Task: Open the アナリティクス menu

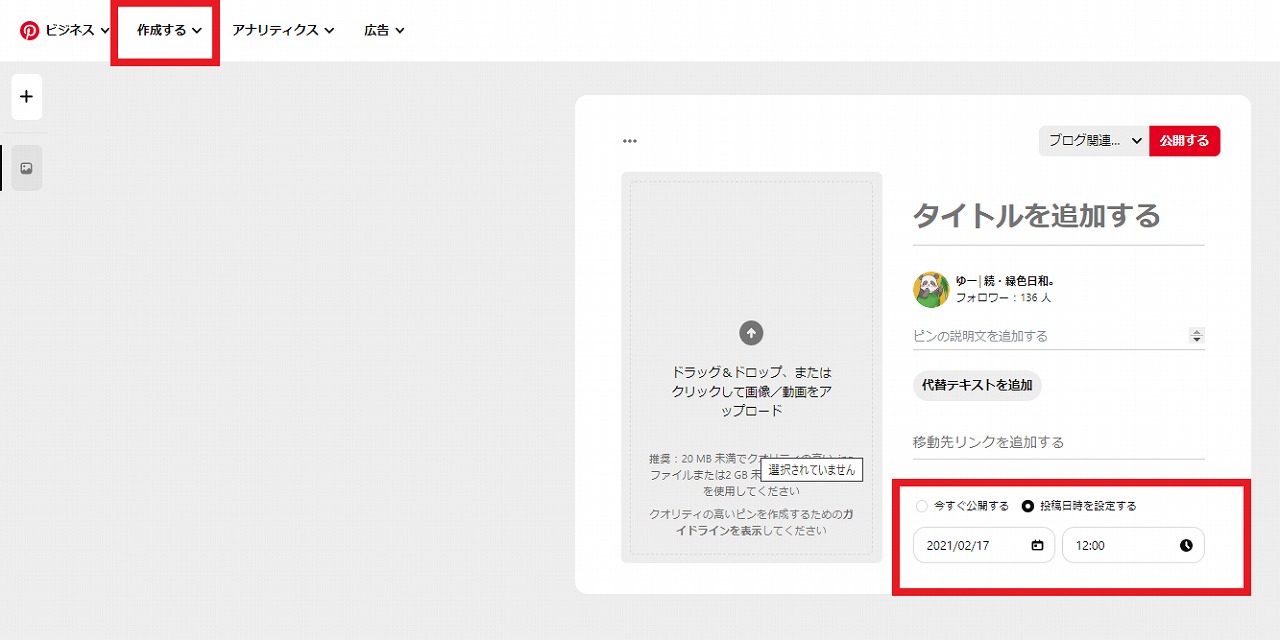Action: (283, 31)
